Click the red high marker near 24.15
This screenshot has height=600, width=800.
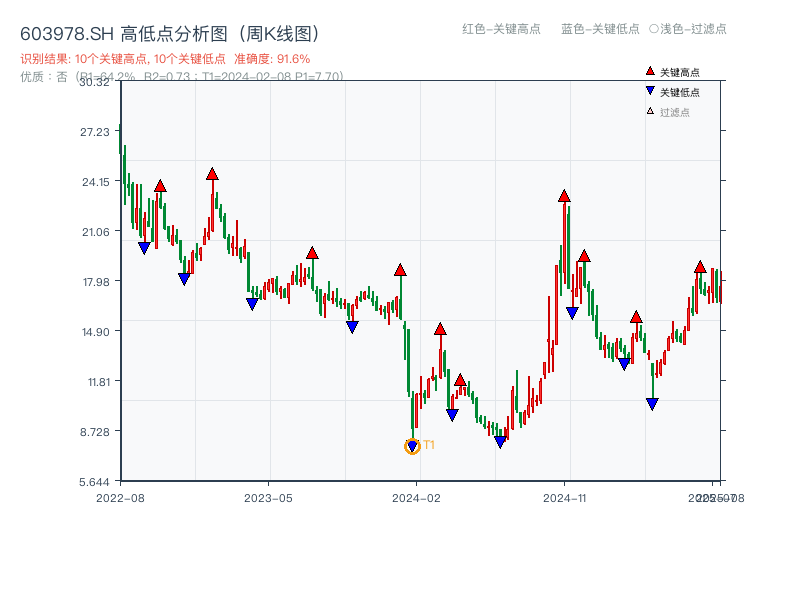212,174
